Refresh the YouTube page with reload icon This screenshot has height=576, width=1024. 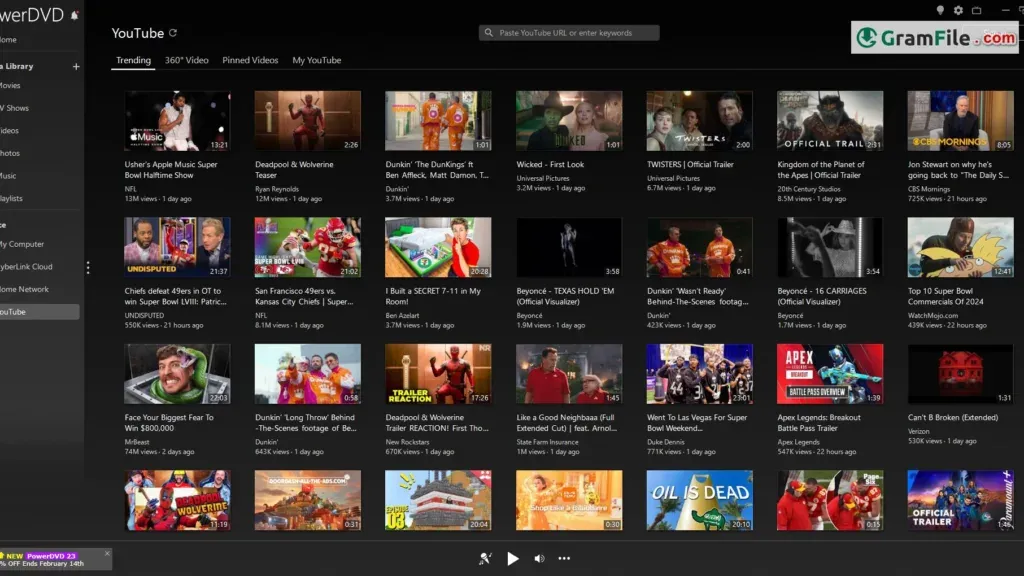click(x=173, y=33)
